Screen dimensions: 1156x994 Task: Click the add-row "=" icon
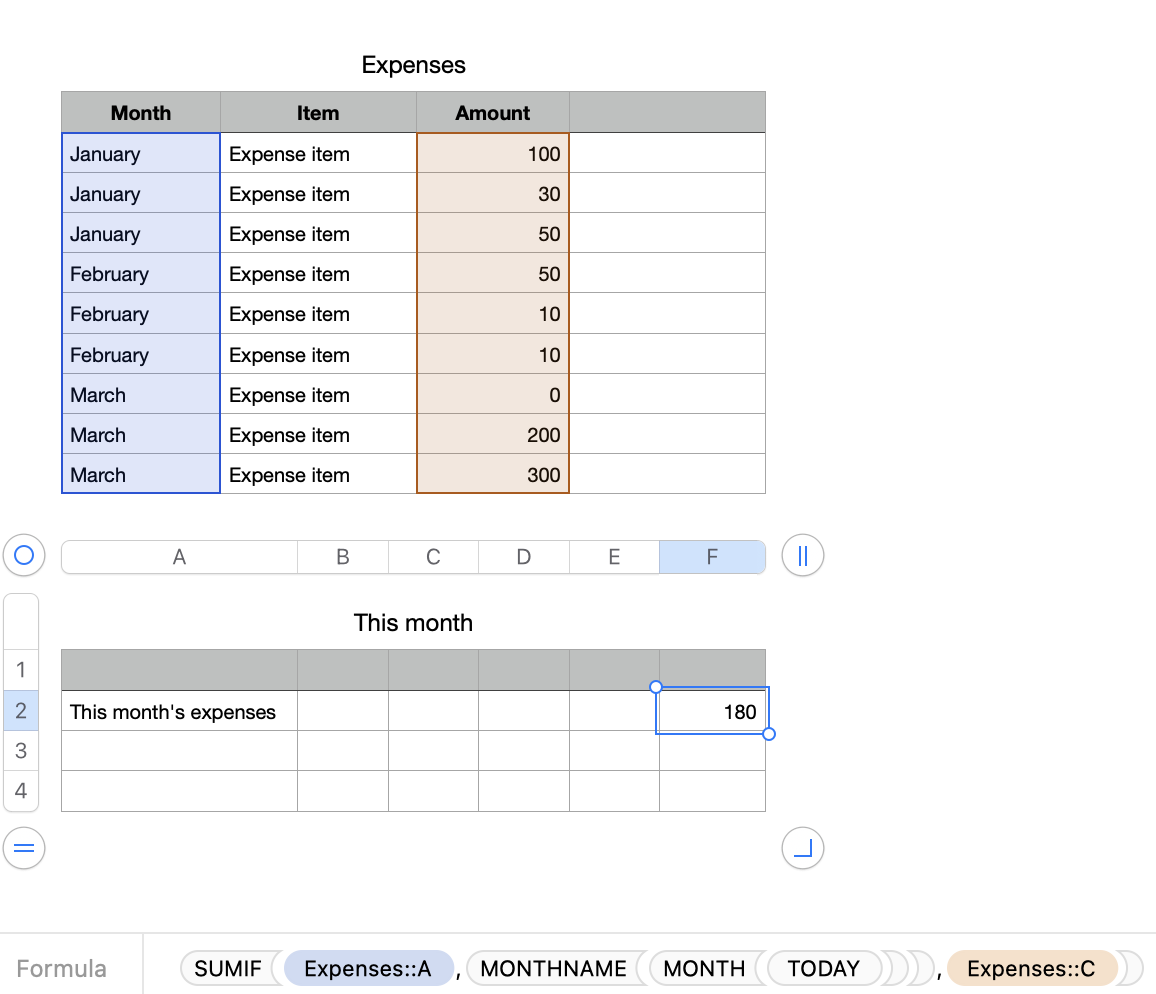coord(23,847)
